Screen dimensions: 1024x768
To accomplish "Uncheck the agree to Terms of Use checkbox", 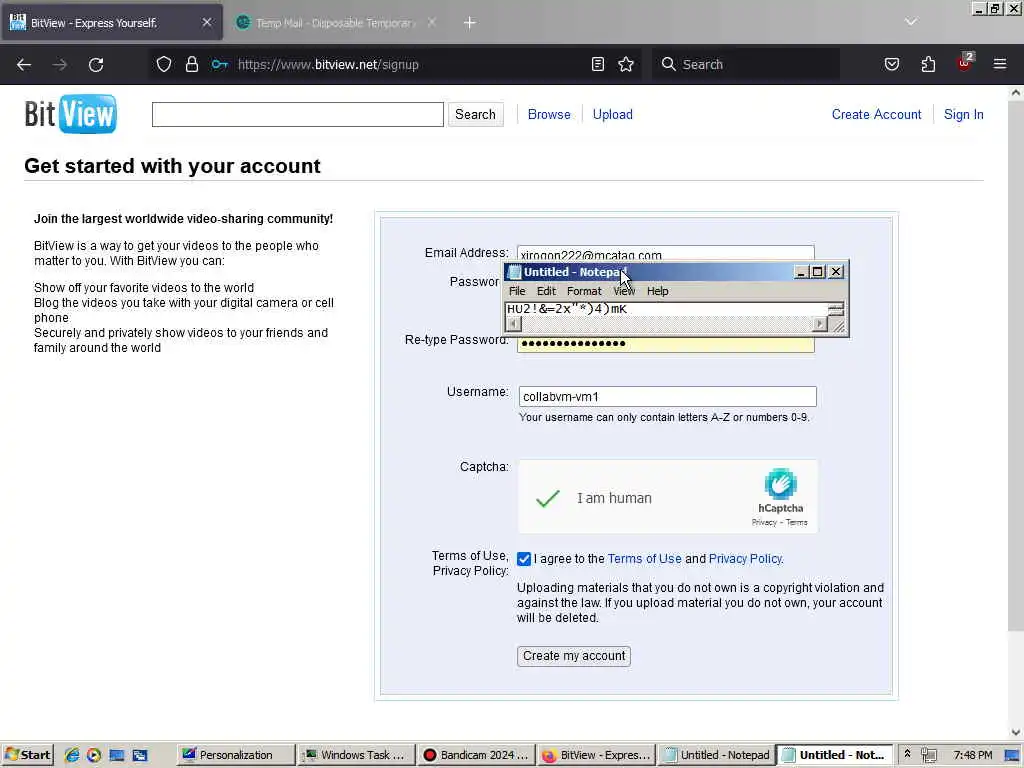I will [524, 559].
